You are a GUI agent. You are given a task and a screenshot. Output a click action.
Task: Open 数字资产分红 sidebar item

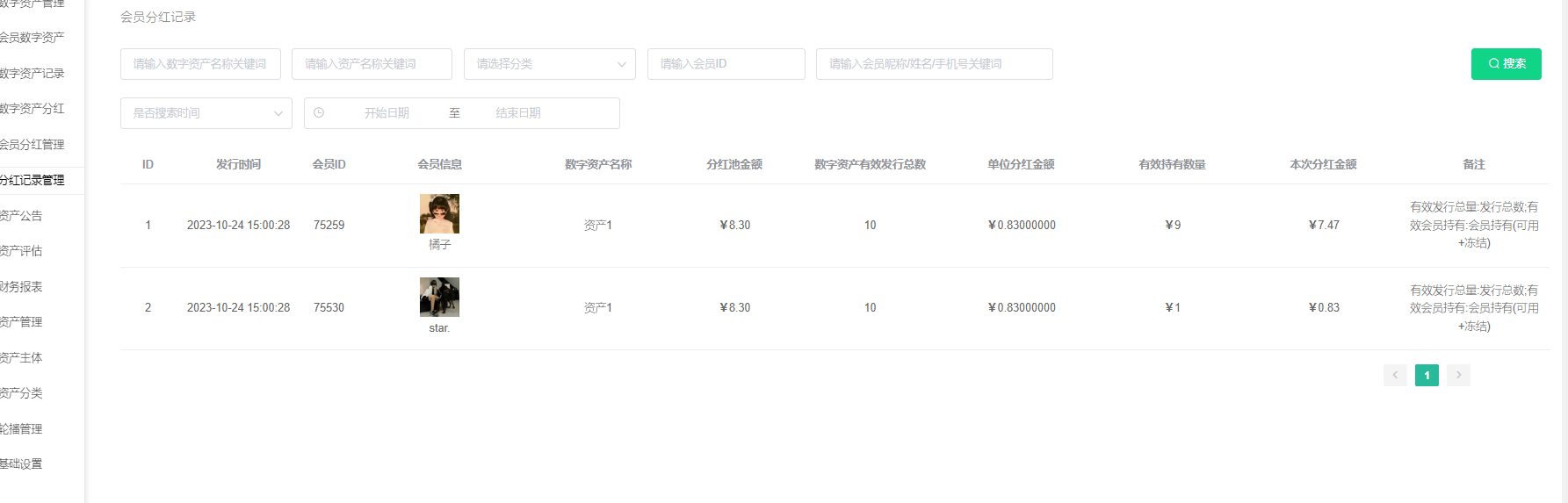tap(33, 109)
